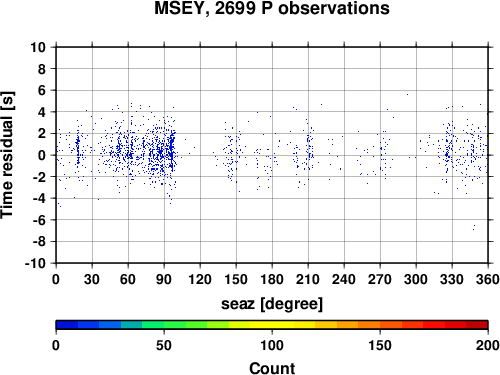Select the dark red end of colorbar
The width and height of the screenshot is (500, 375).
[477, 325]
